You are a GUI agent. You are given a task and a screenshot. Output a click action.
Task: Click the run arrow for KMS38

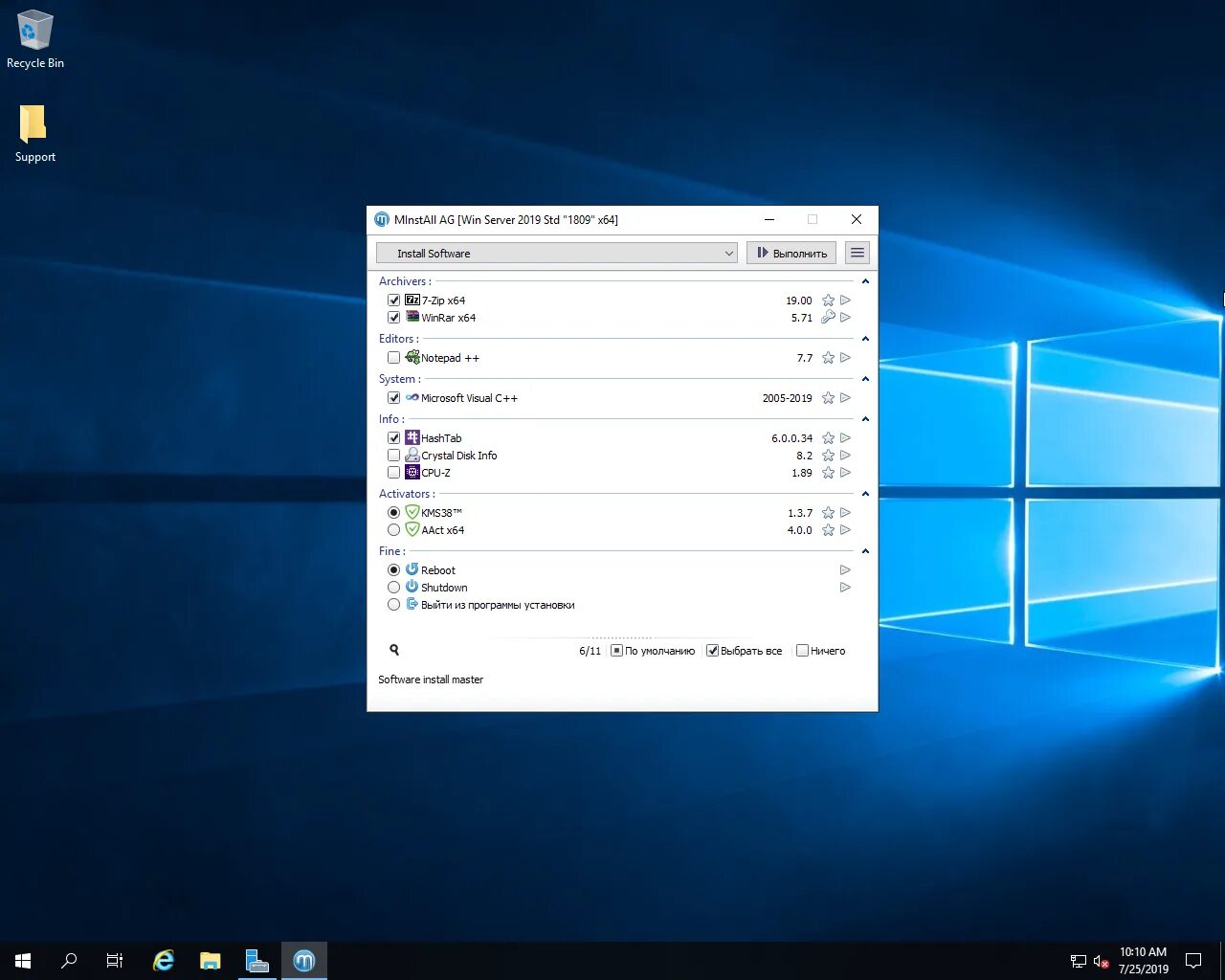coord(845,513)
